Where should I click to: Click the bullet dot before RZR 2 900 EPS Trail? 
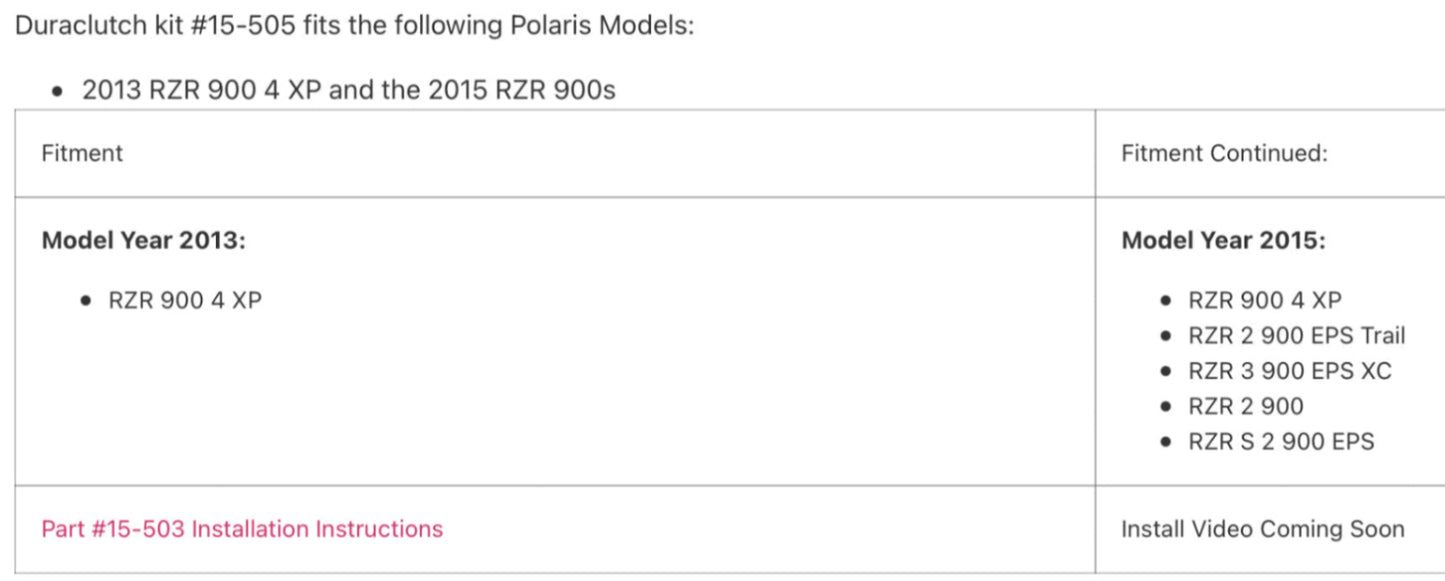point(1165,337)
